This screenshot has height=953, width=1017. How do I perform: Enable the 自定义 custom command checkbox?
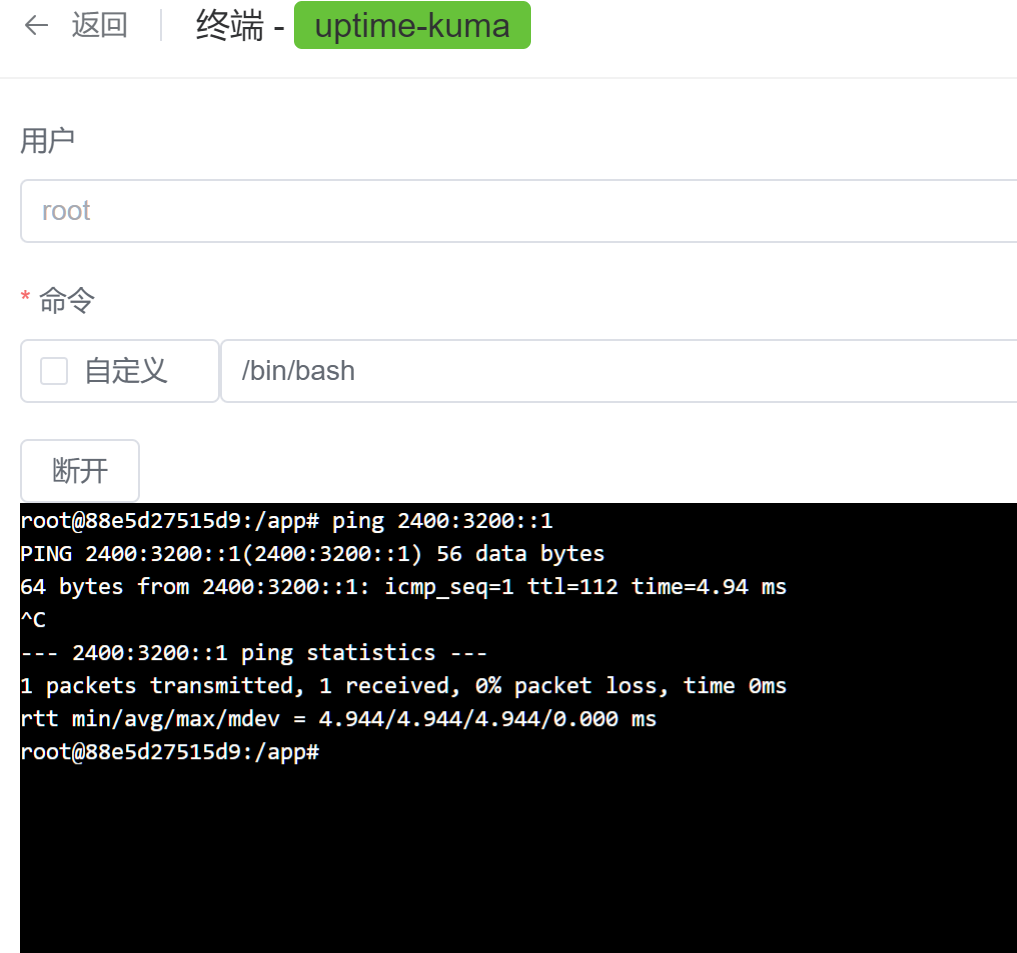click(x=54, y=371)
